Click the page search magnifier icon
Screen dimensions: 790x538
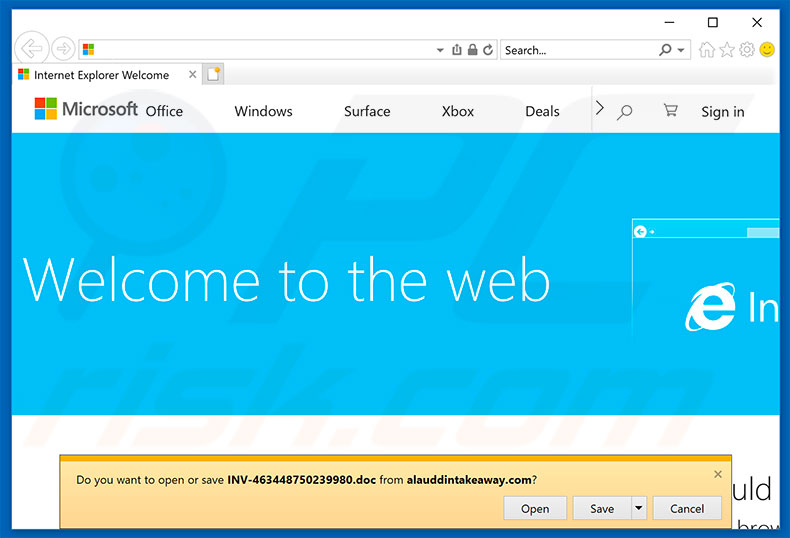point(625,112)
